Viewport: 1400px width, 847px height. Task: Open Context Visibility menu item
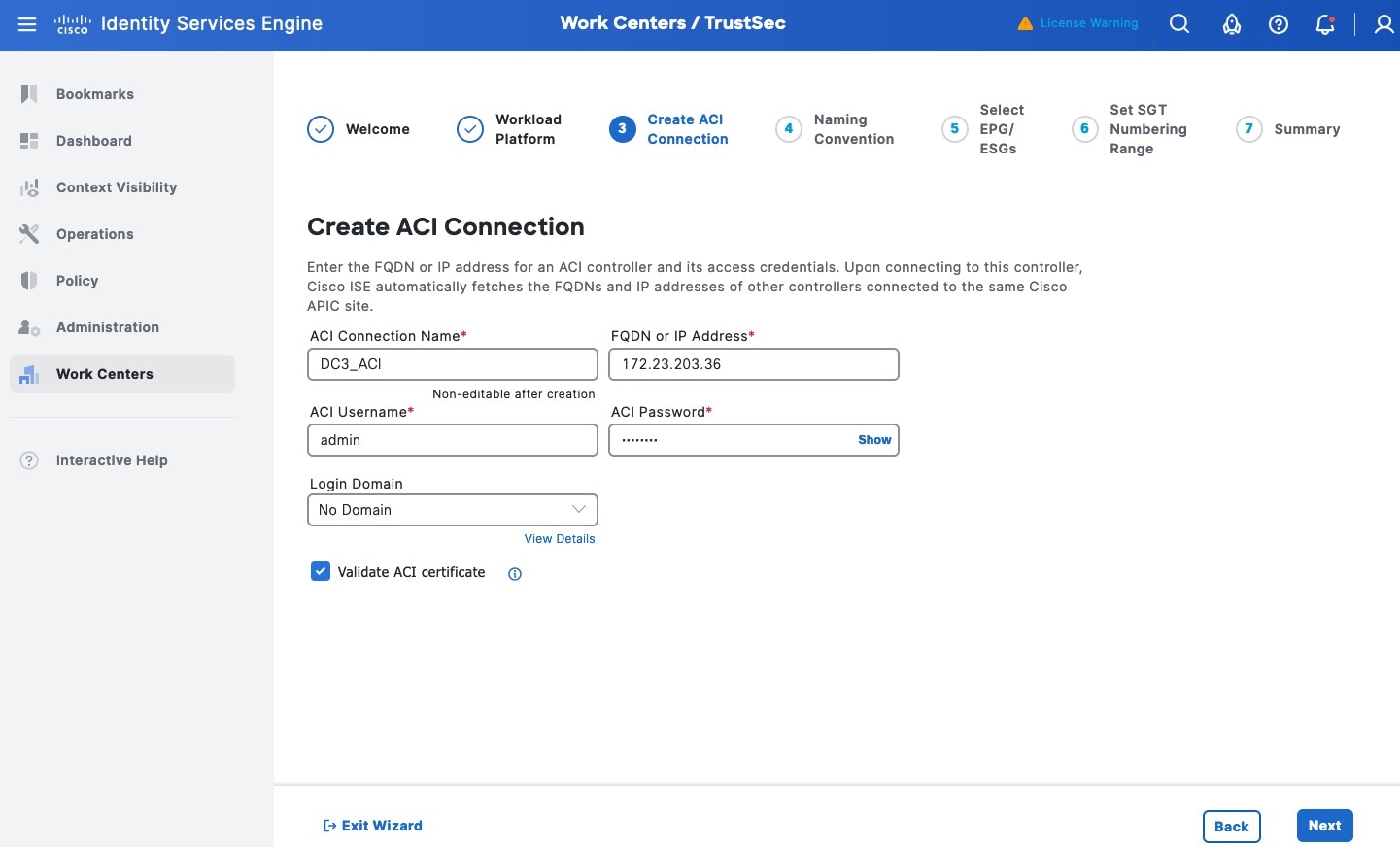[122, 187]
